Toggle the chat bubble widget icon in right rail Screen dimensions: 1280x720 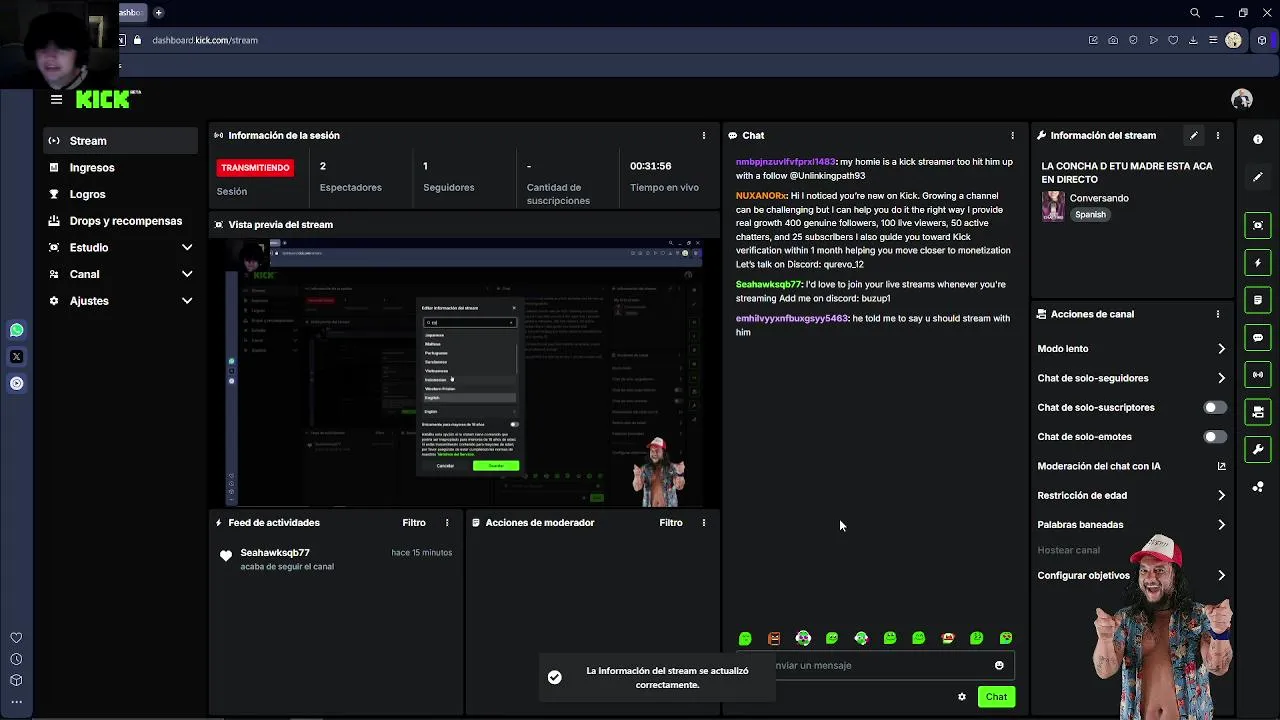pos(1258,337)
